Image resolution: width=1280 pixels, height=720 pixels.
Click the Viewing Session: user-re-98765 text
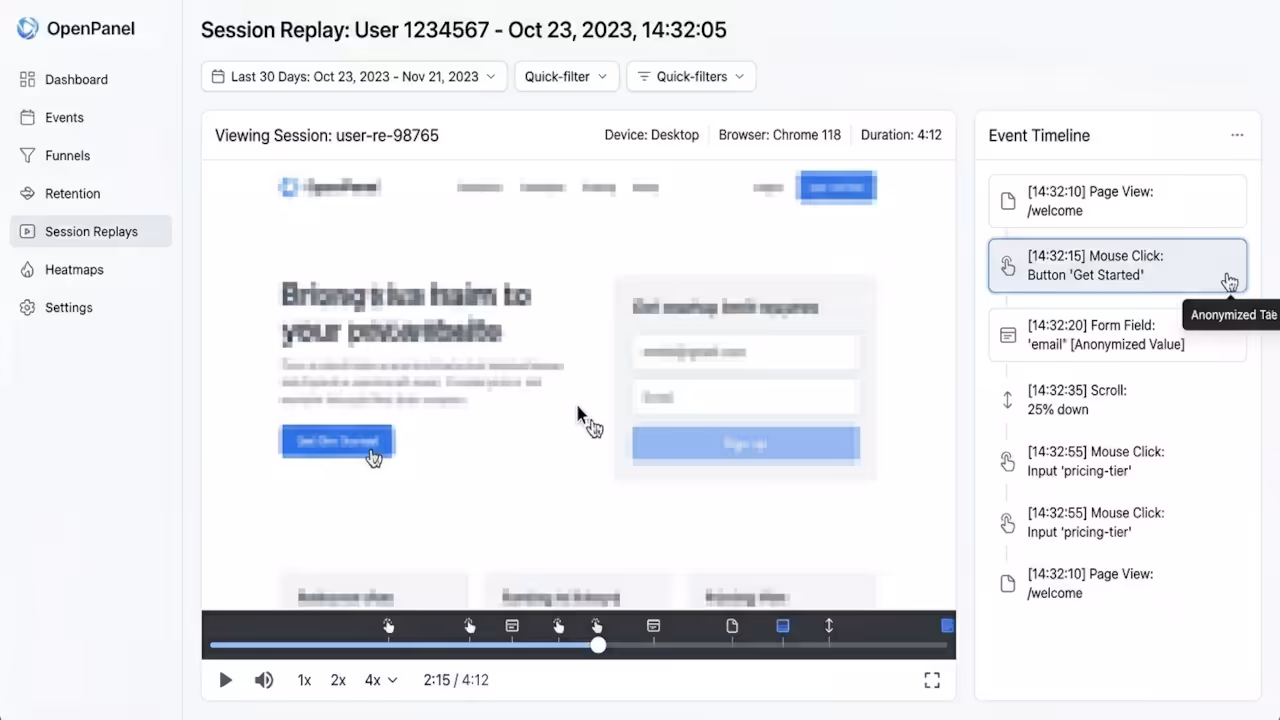(x=327, y=135)
